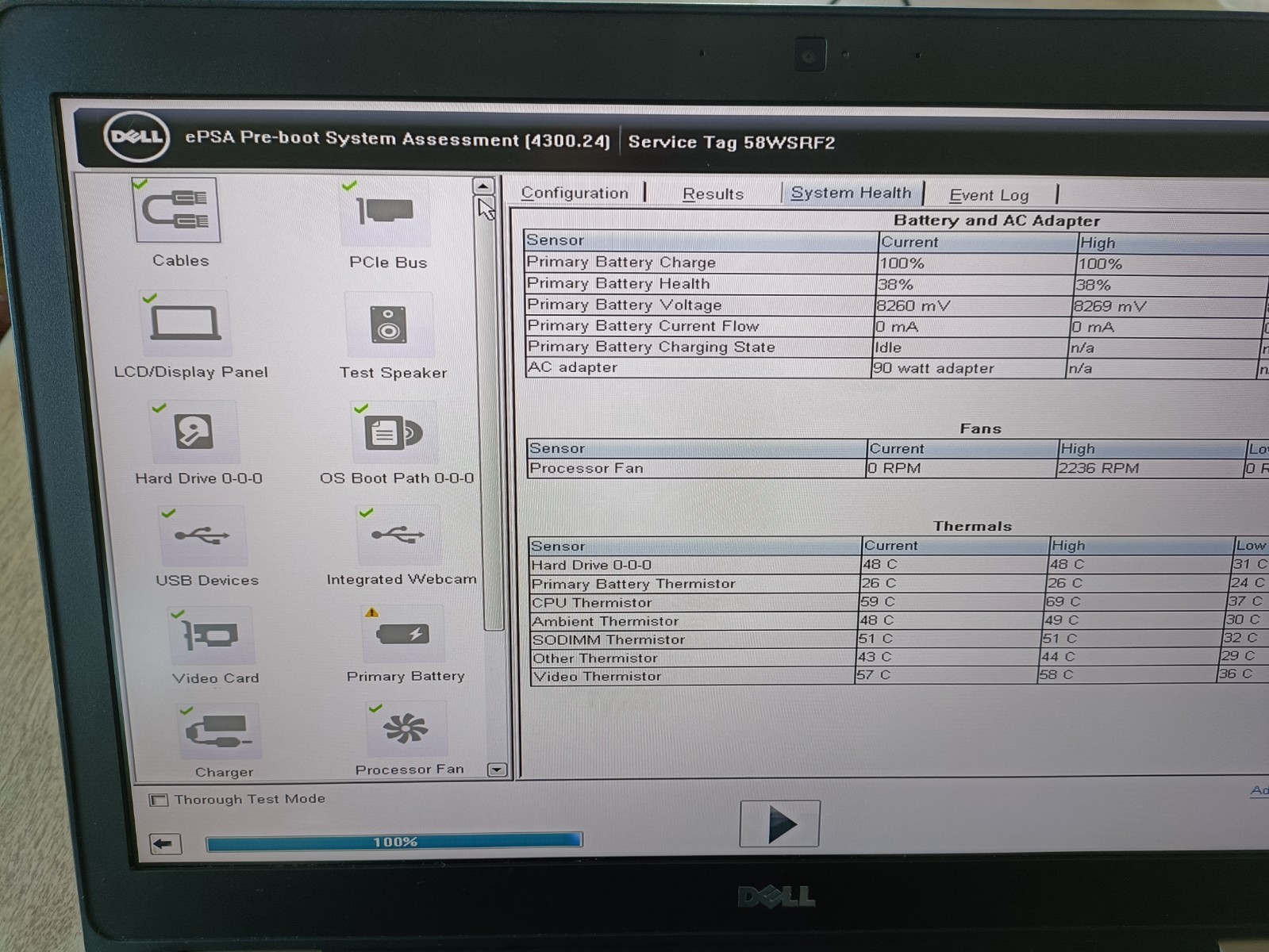Click the 90 watt adapter value
Viewport: 1269px width, 952px height.
pyautogui.click(x=933, y=368)
